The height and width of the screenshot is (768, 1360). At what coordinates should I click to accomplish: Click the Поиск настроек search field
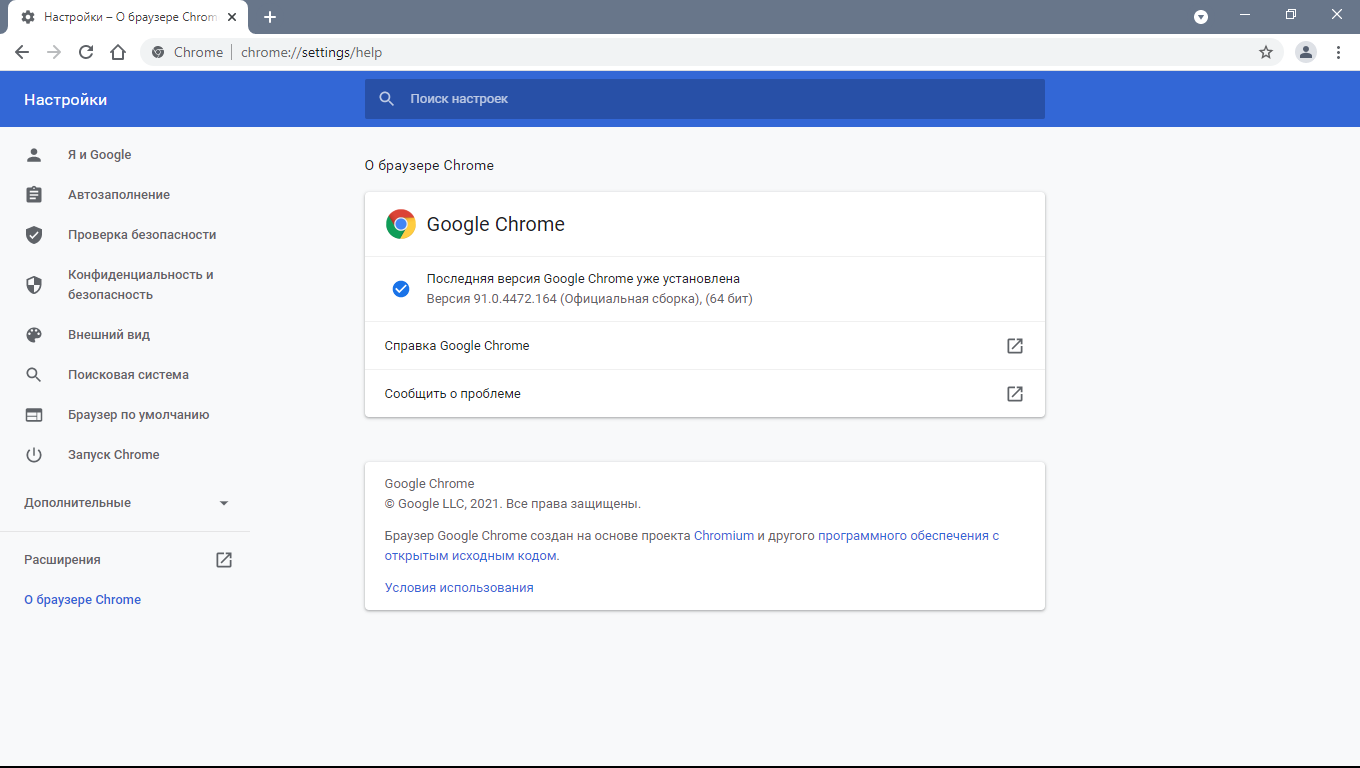pos(704,99)
